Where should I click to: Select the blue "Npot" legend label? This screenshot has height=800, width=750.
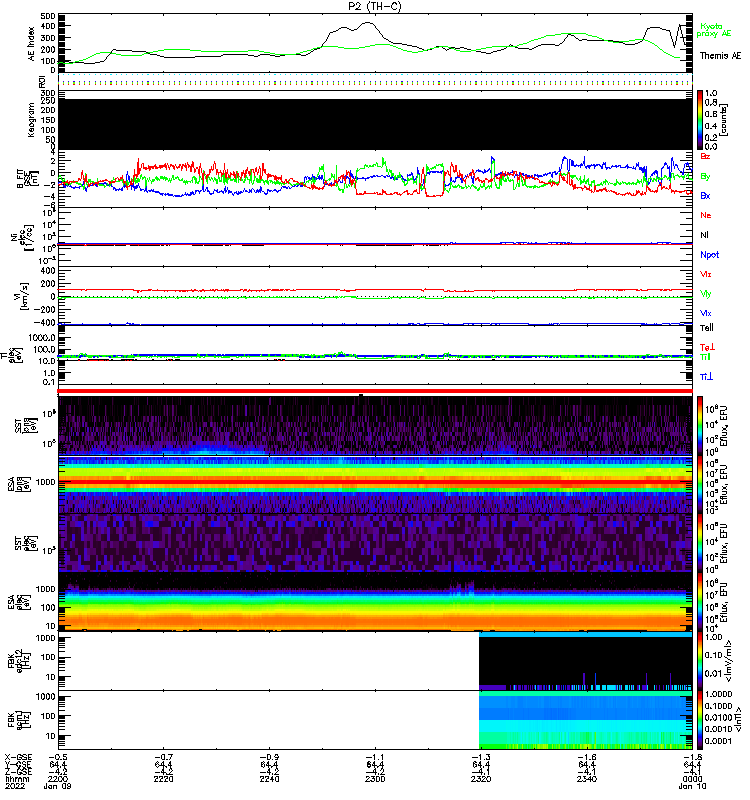tap(709, 255)
